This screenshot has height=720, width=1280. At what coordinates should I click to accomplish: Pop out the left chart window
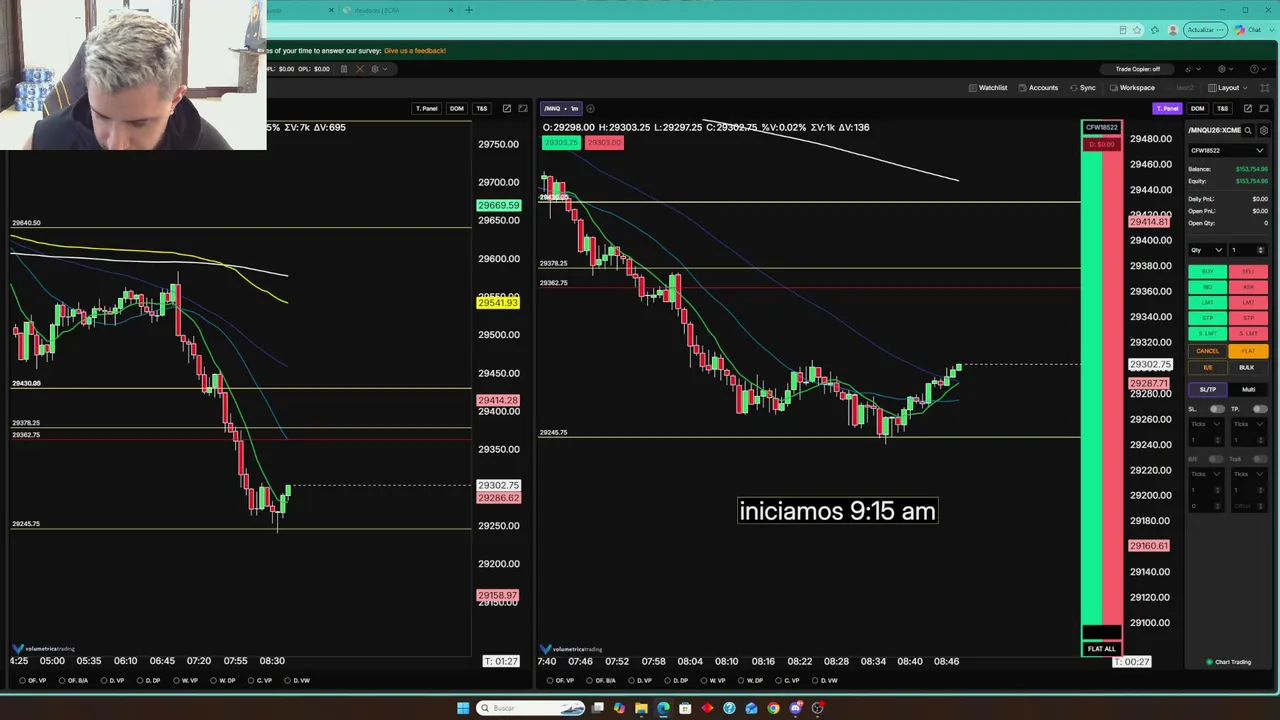[x=507, y=108]
